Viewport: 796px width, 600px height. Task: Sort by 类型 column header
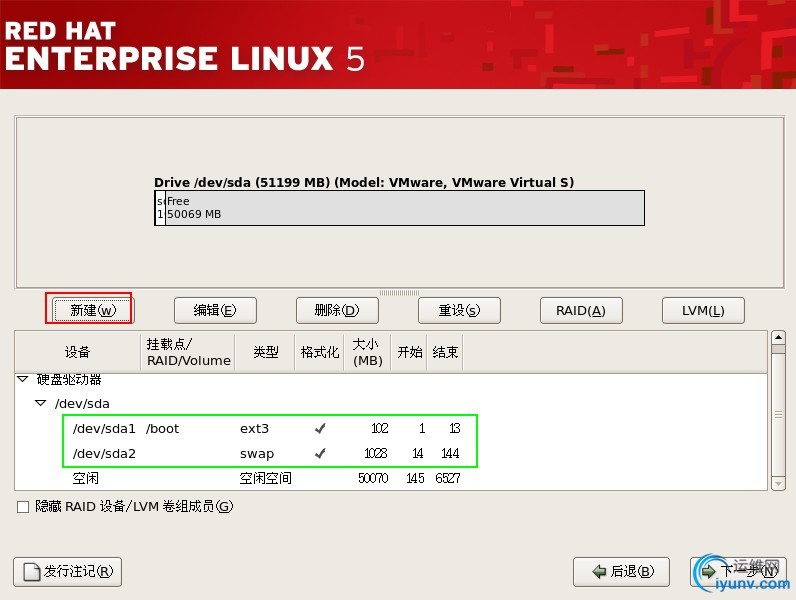point(265,352)
